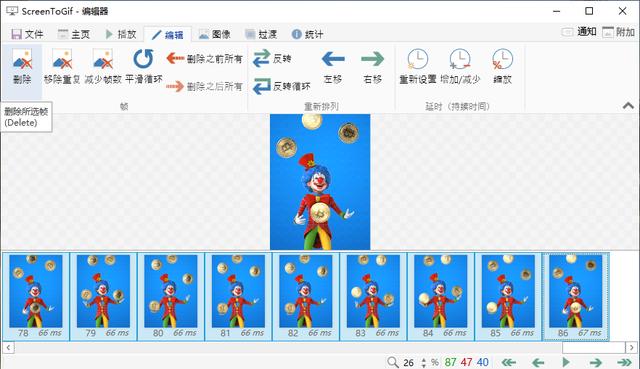Collapse the ribbon with chevron arrow
Viewport: 640px width, 369px height.
tap(629, 106)
